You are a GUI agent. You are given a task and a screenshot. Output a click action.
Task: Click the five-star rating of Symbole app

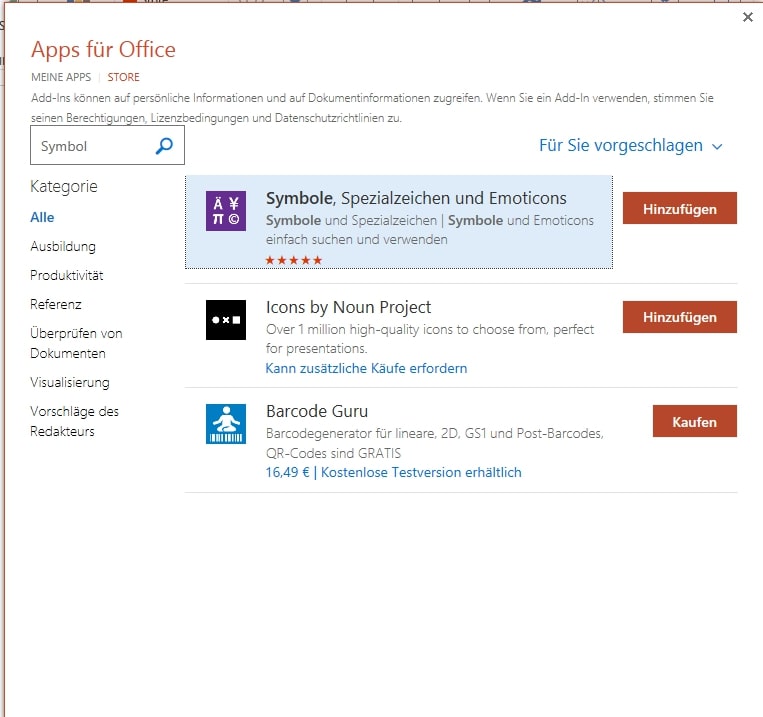click(293, 260)
